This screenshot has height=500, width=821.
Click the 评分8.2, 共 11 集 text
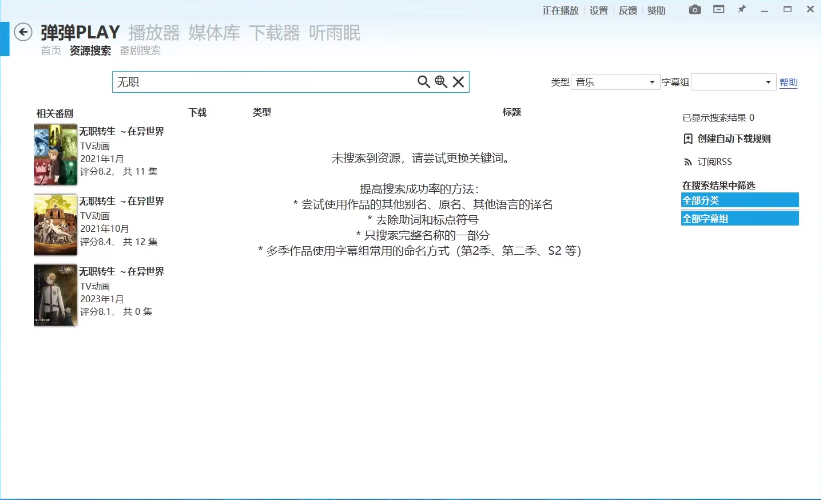(119, 172)
